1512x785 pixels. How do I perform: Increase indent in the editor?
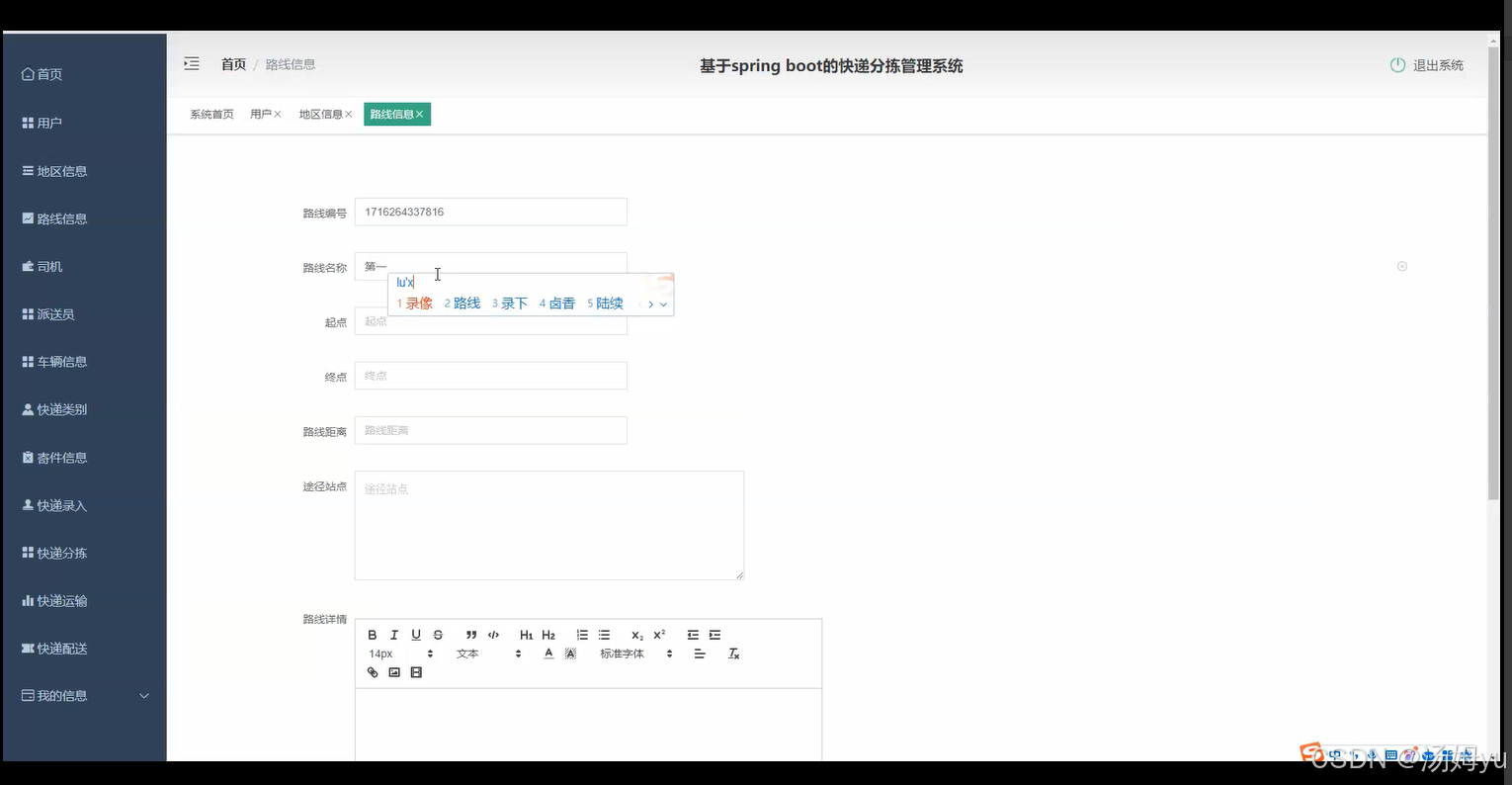[x=714, y=635]
